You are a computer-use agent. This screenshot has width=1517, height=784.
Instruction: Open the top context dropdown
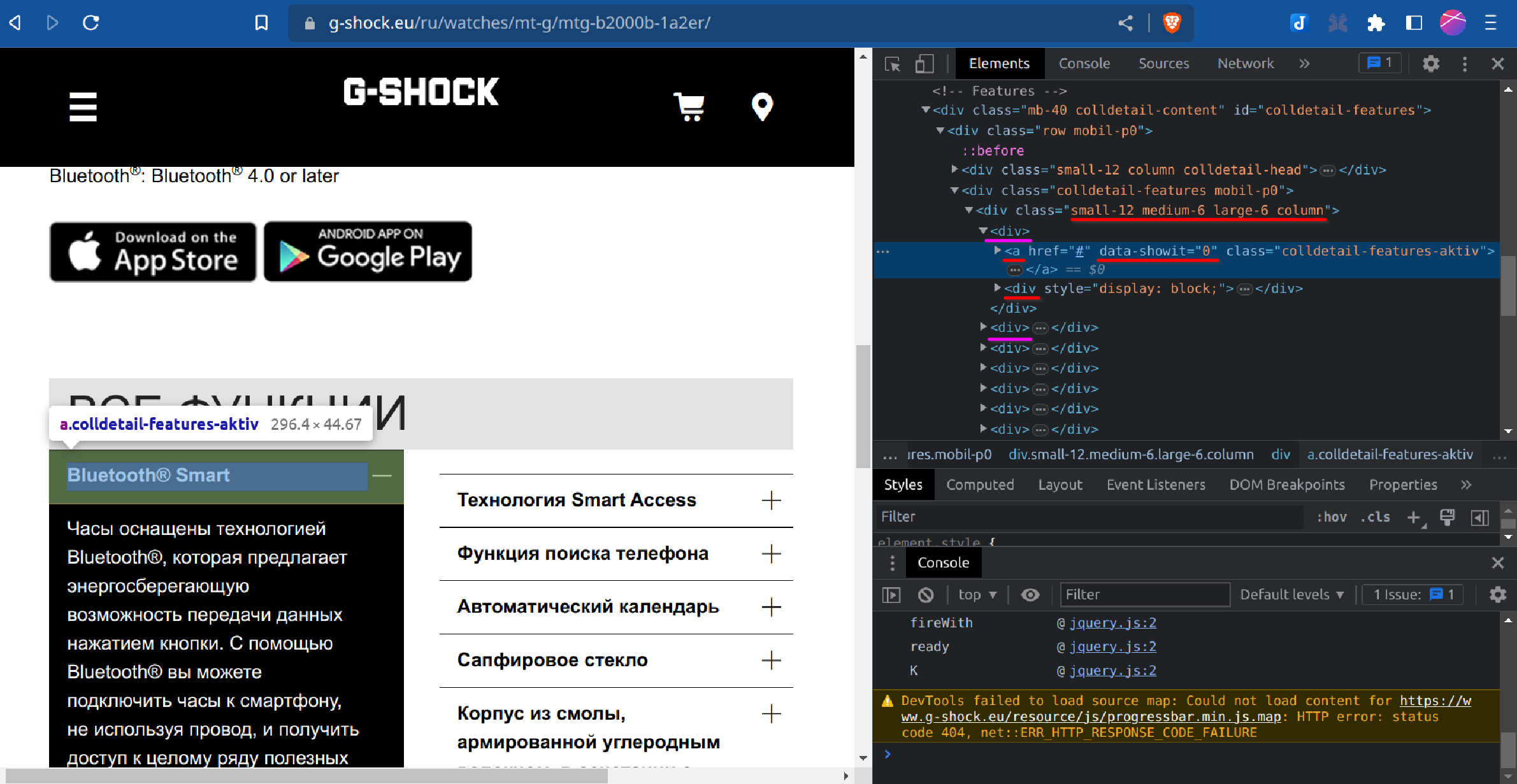(x=977, y=595)
